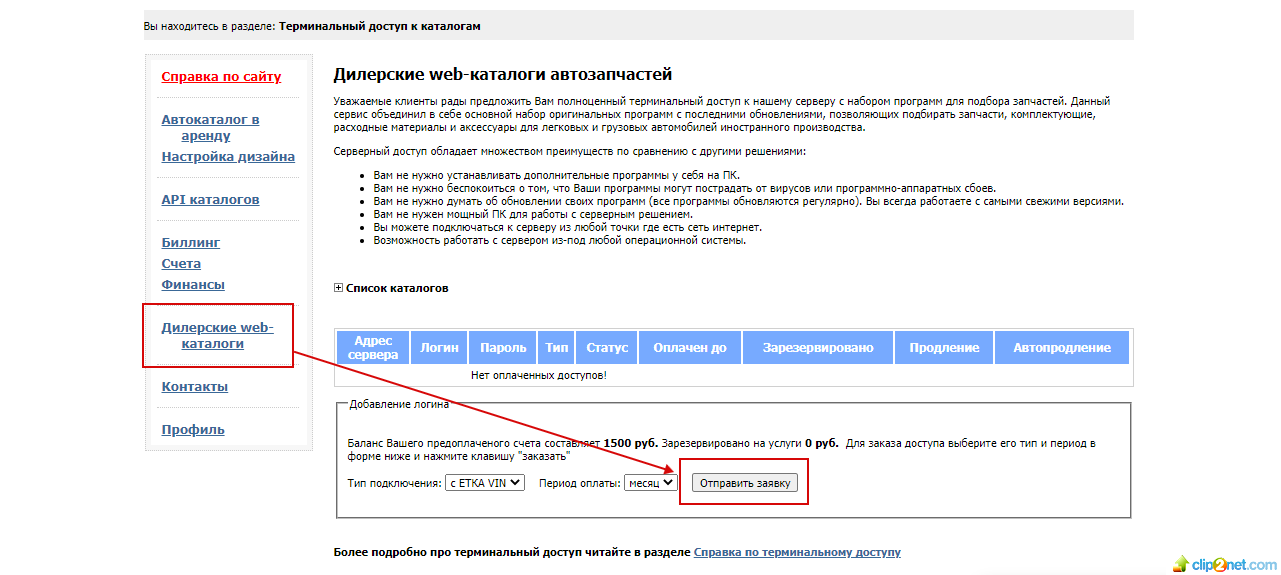Click the clip2net logo watermark
Viewport: 1281px width, 575px height.
pos(1224,564)
